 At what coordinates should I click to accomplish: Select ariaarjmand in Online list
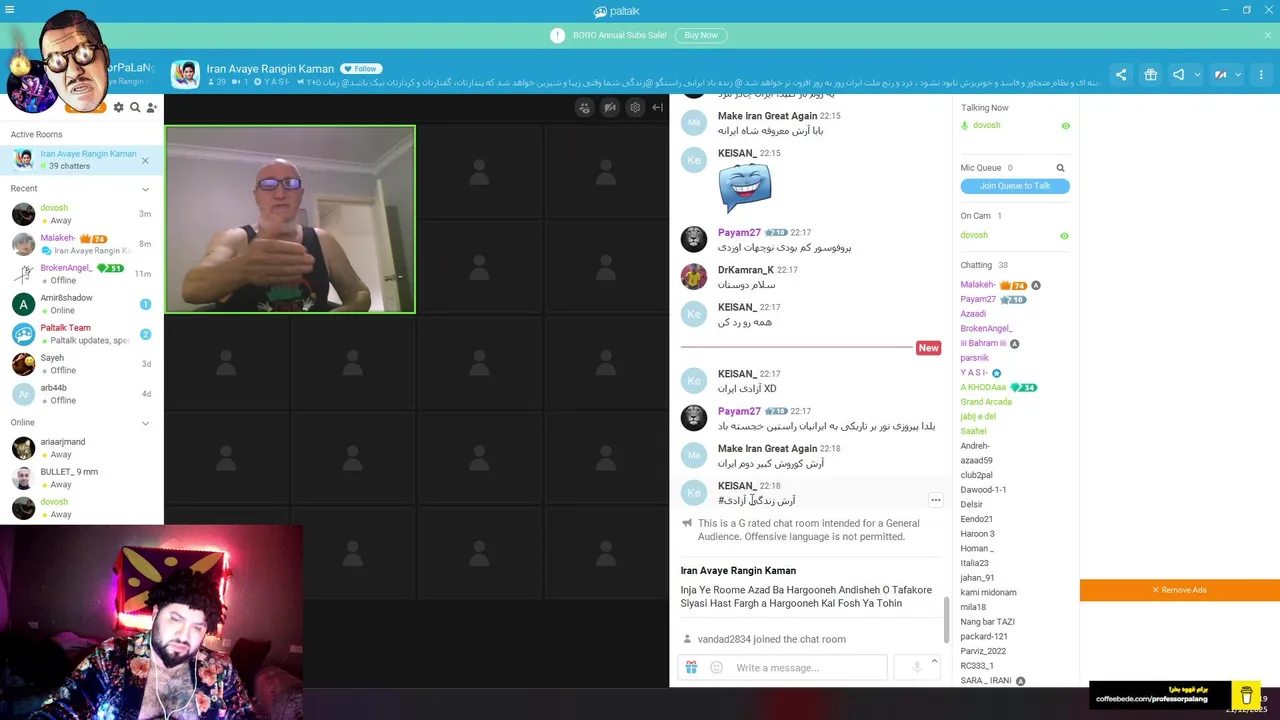pyautogui.click(x=81, y=448)
